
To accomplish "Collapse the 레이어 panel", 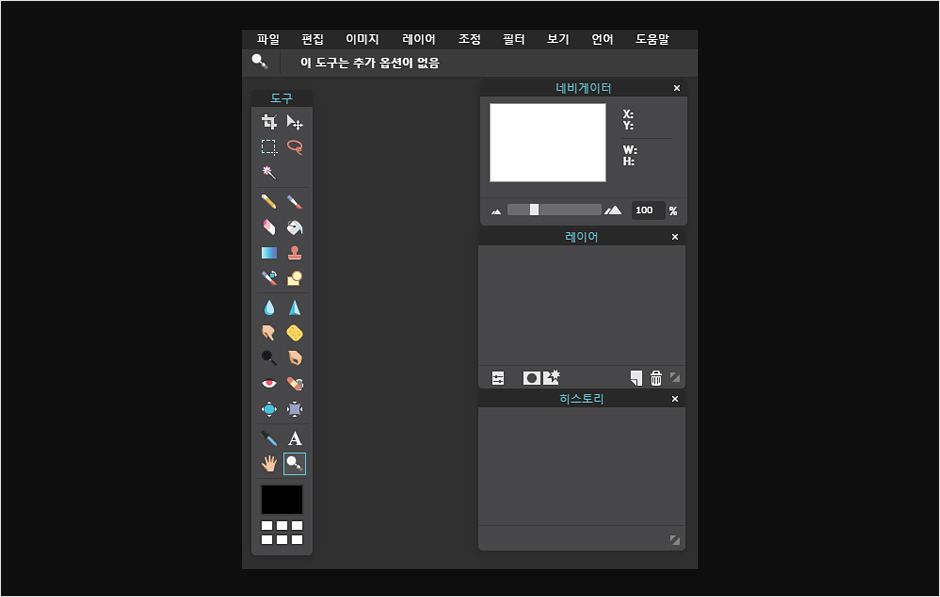I will [x=673, y=237].
